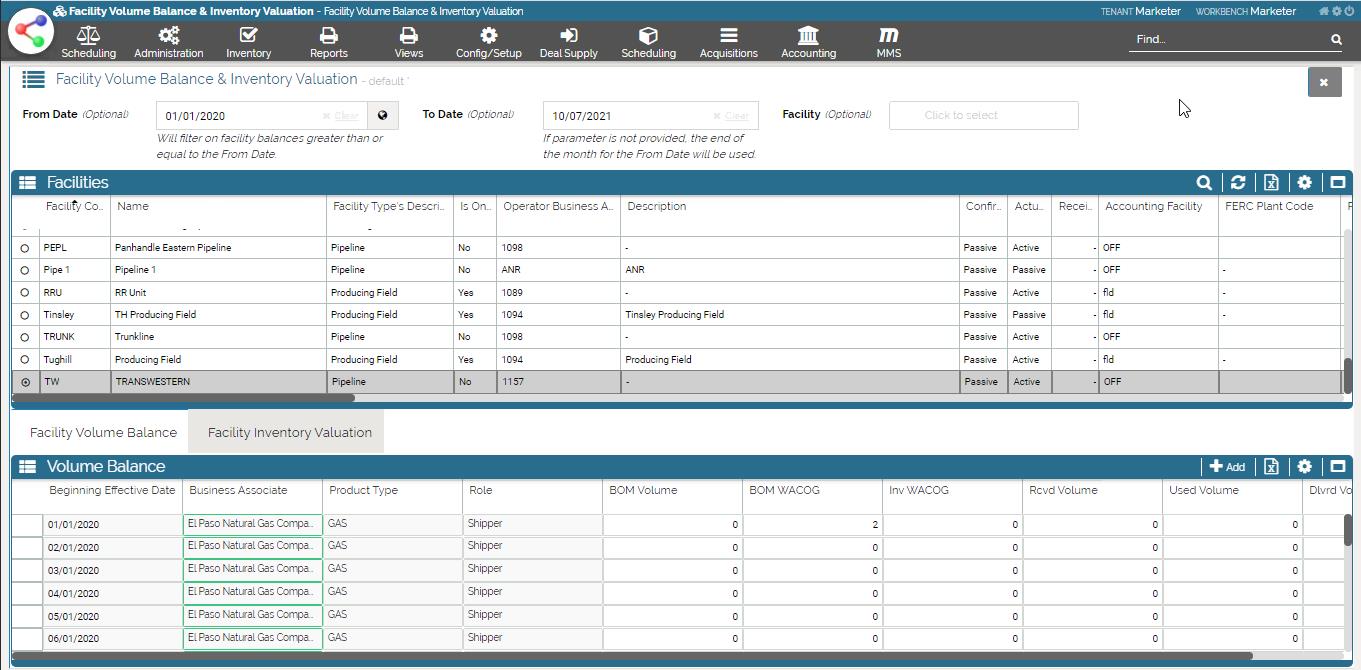Export Facilities grid to Excel
This screenshot has height=670, width=1361.
click(x=1271, y=183)
